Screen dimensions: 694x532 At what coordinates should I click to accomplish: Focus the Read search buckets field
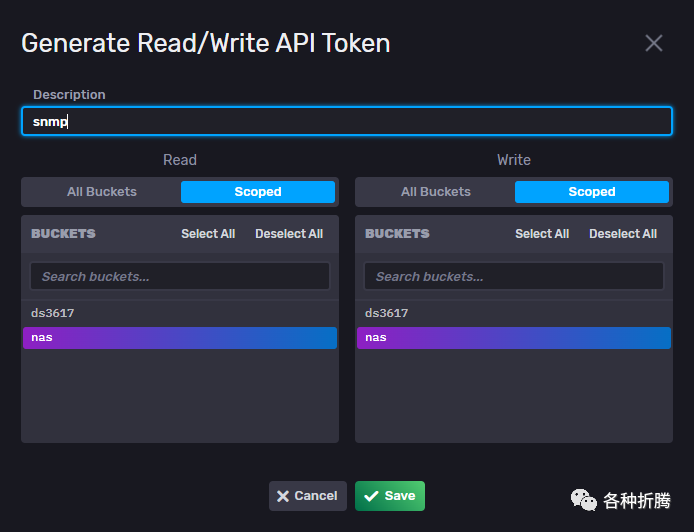pos(180,276)
